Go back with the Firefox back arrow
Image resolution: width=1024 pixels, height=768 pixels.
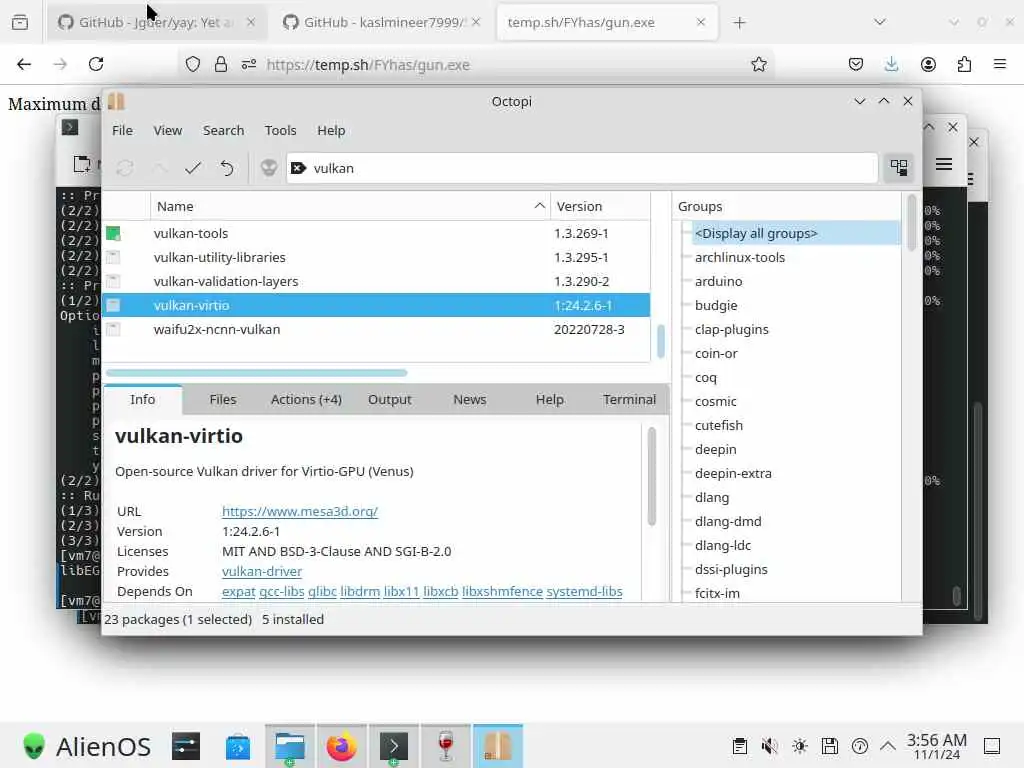tap(24, 64)
